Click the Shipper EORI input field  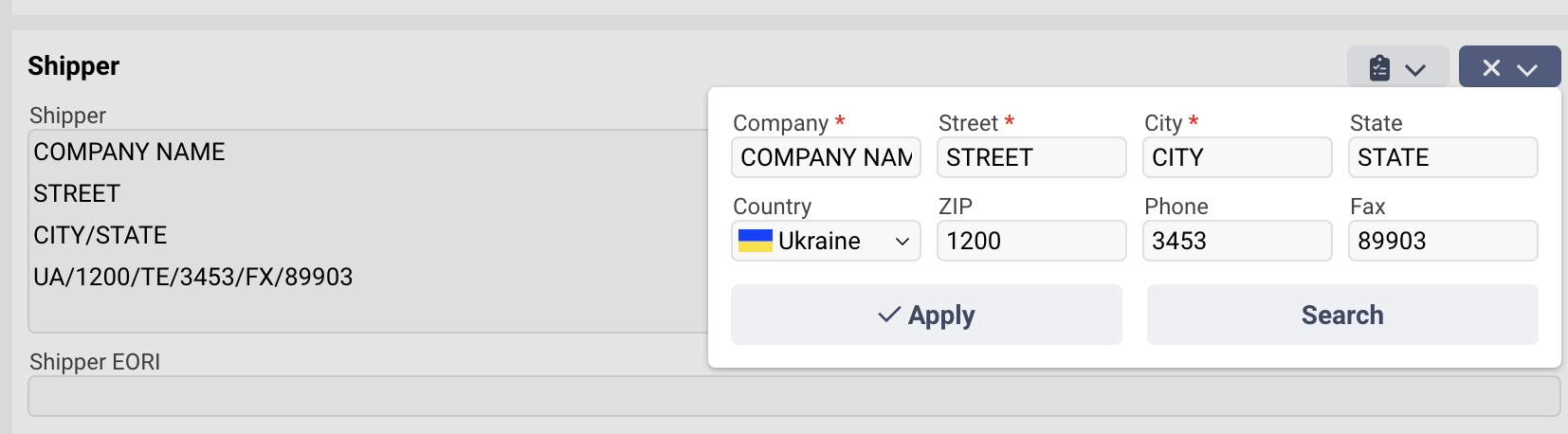tap(794, 396)
